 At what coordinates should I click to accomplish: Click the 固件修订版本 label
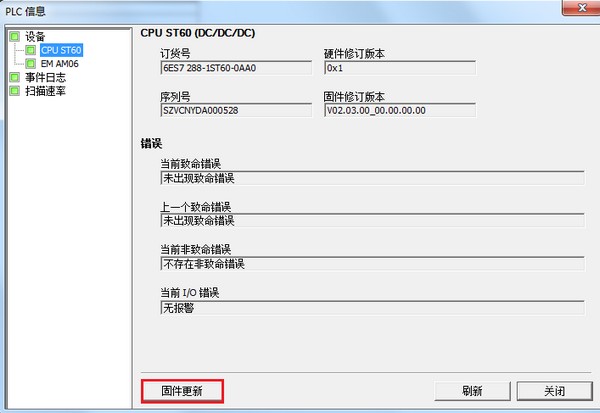(354, 96)
